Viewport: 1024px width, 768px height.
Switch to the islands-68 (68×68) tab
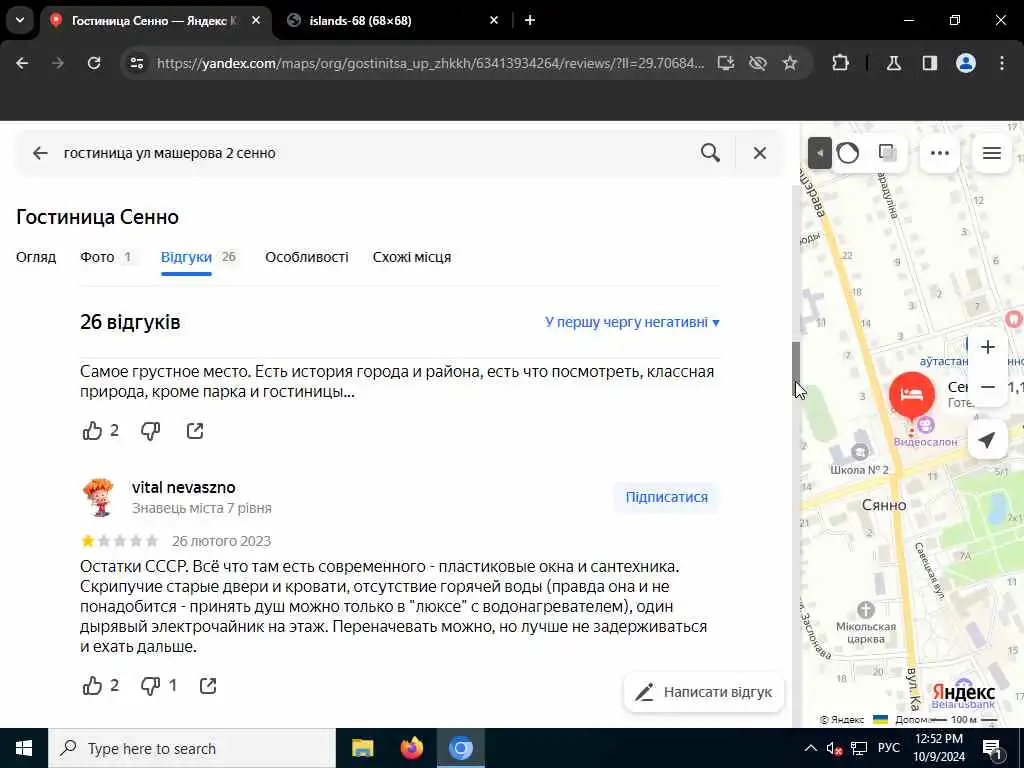[360, 21]
